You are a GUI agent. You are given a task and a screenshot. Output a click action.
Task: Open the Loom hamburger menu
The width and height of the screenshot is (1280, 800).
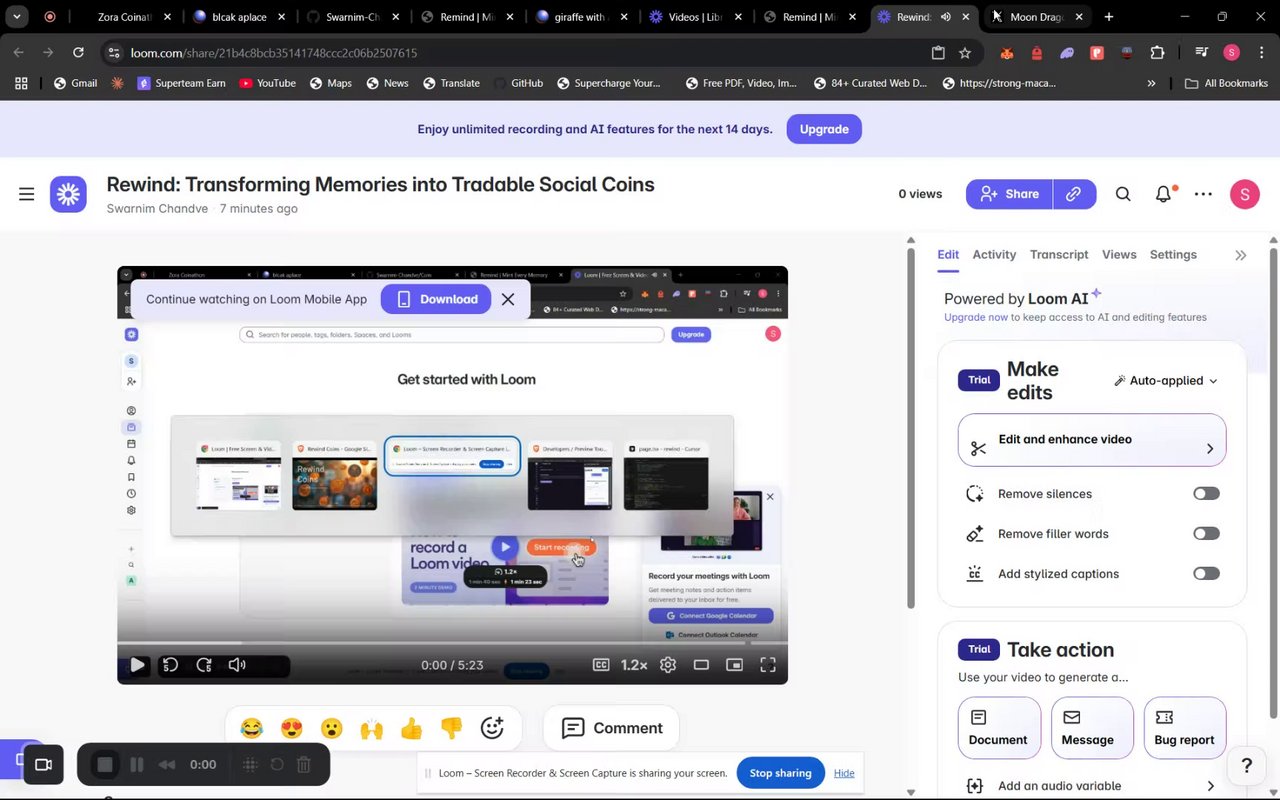[x=27, y=194]
